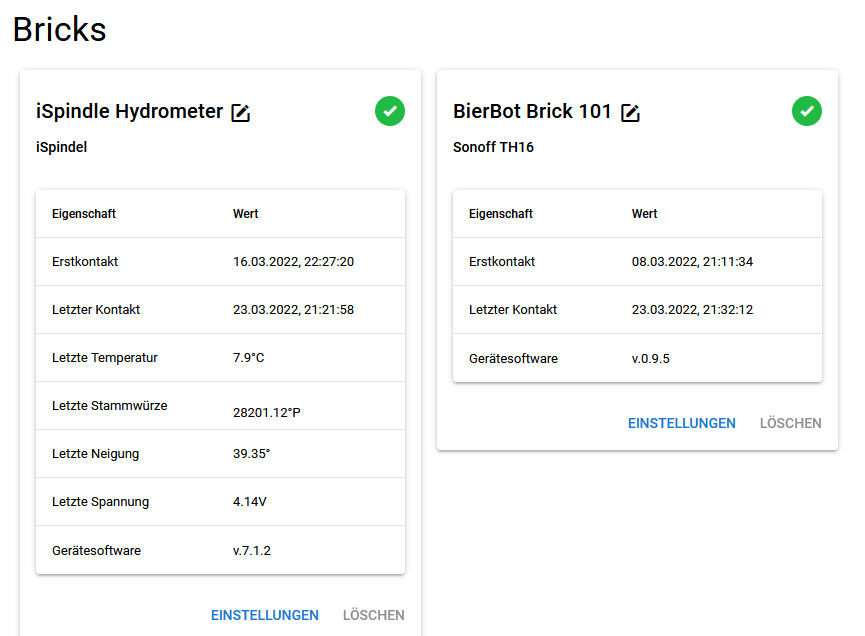The height and width of the screenshot is (636, 865).
Task: Click Wert header in iSpindle Hydrometer table
Action: pyautogui.click(x=245, y=213)
